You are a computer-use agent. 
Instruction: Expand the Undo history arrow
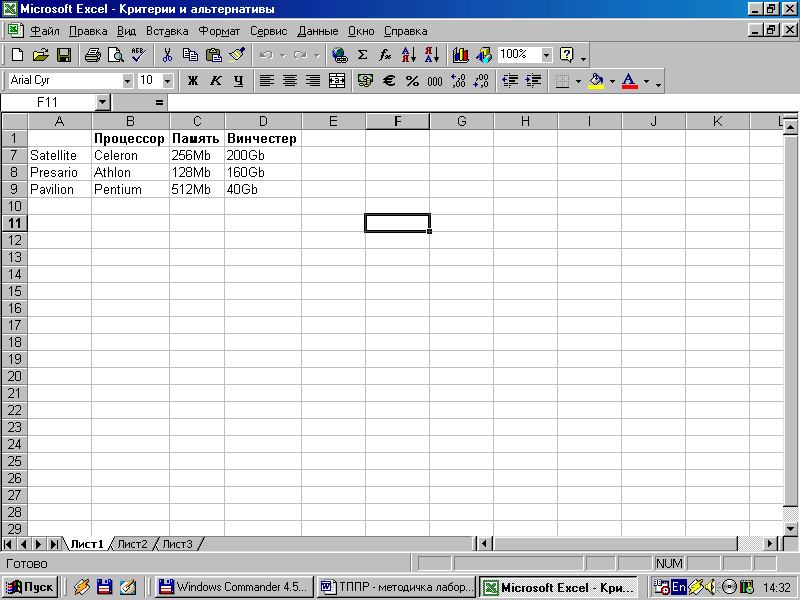pos(282,55)
